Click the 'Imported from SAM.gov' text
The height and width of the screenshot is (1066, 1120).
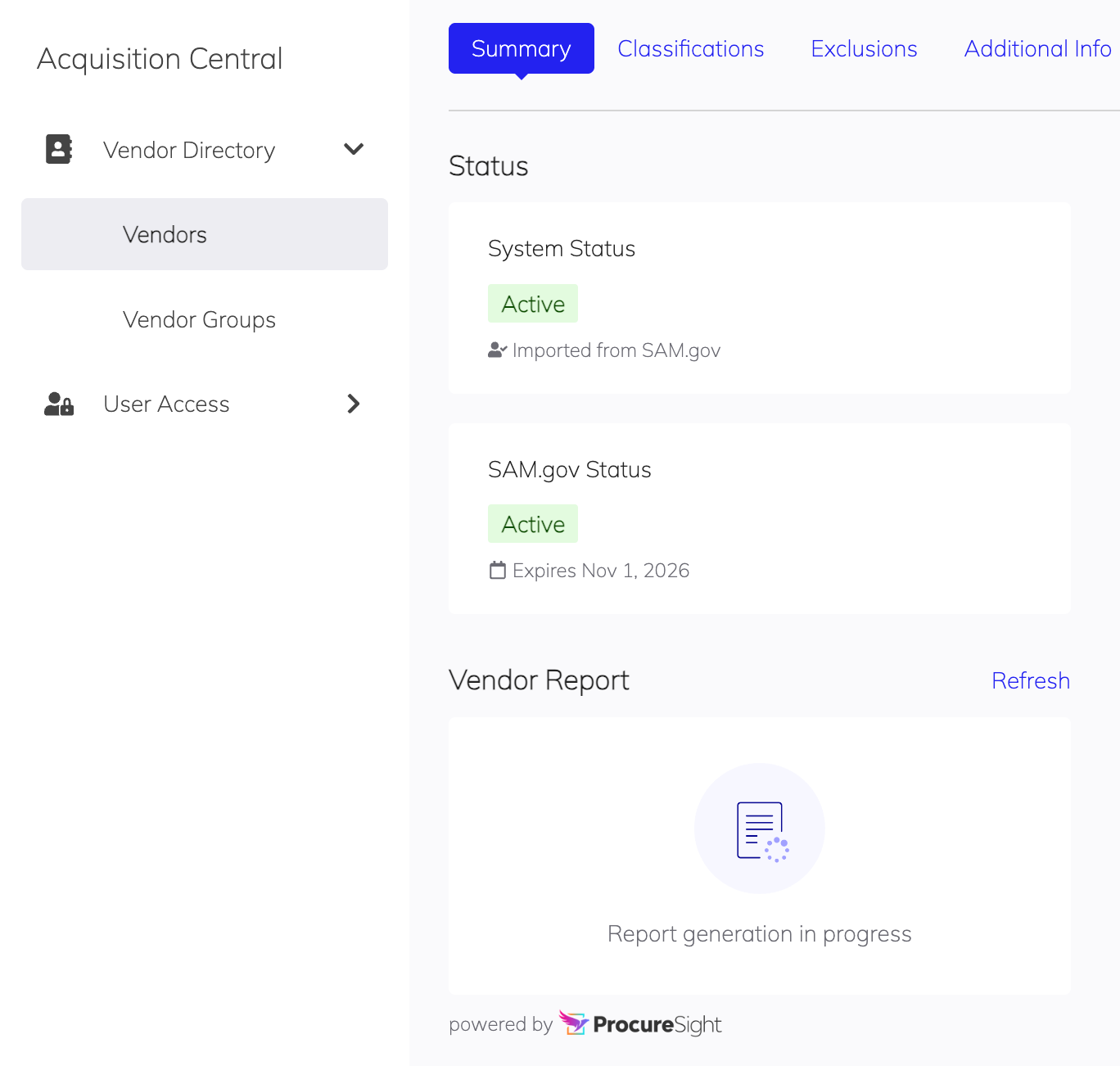point(616,350)
